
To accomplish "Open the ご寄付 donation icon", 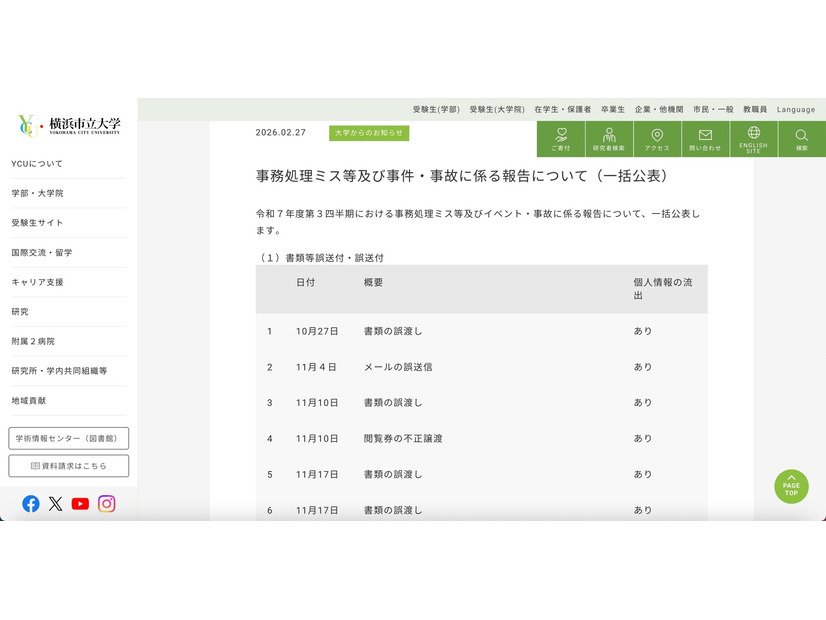I will [562, 137].
